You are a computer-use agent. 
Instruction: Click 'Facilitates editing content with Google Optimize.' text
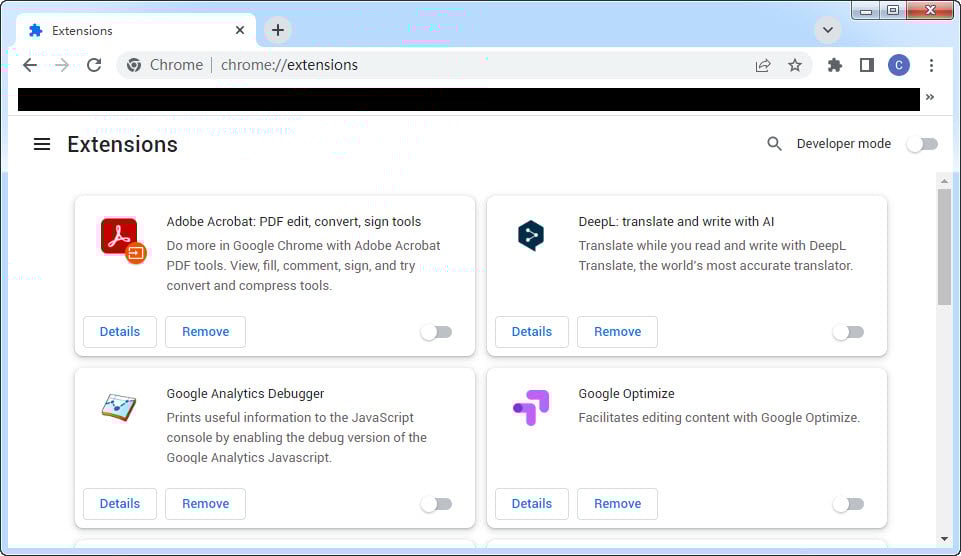pyautogui.click(x=719, y=417)
